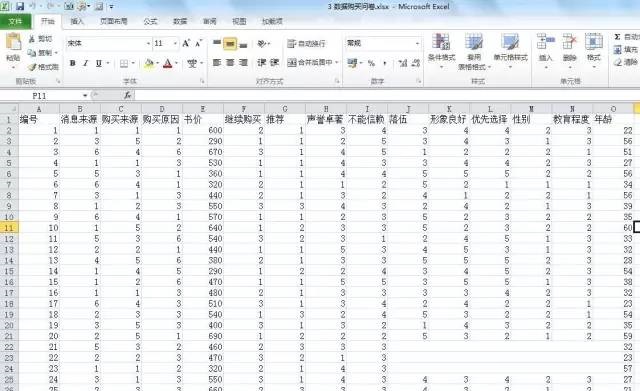
Task: Align text right
Action: [243, 62]
